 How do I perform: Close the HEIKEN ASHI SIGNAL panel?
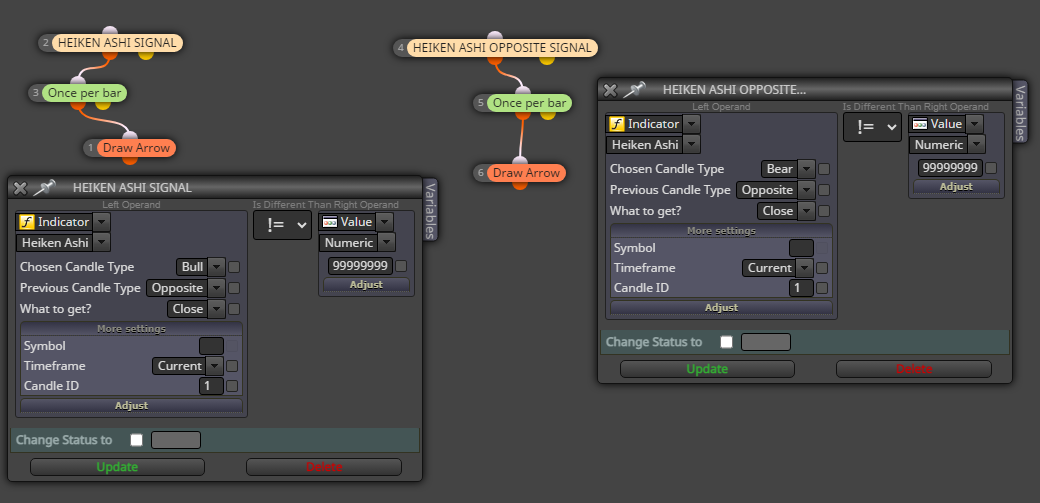[x=20, y=188]
